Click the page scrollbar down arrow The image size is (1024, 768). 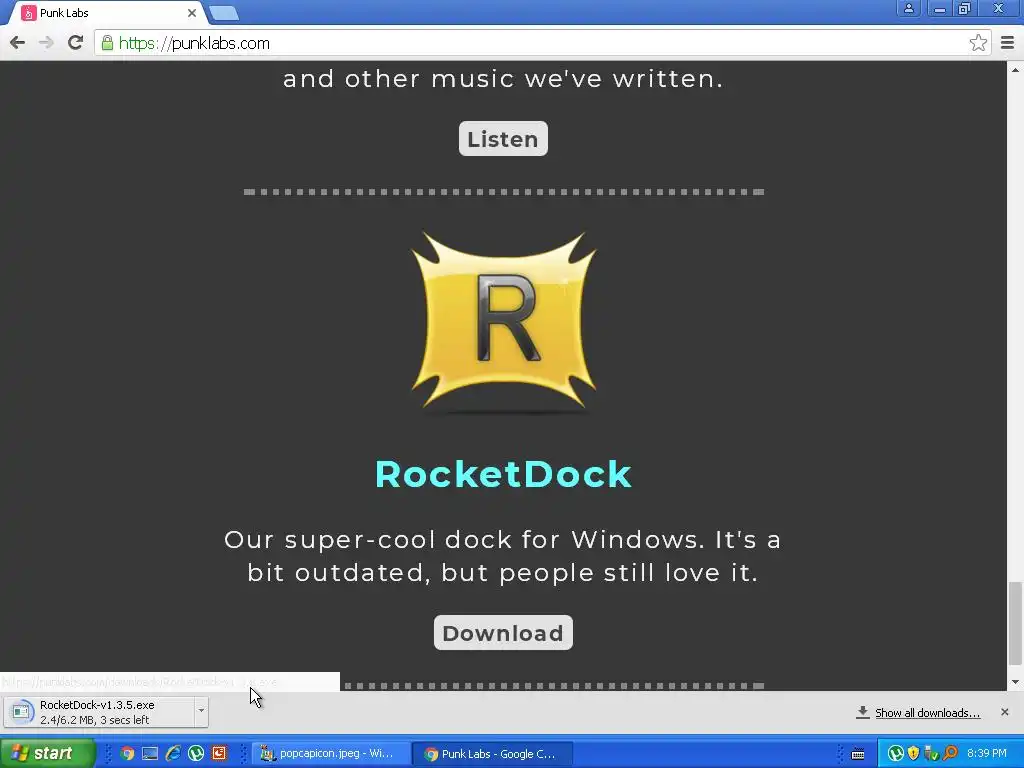(x=1015, y=682)
